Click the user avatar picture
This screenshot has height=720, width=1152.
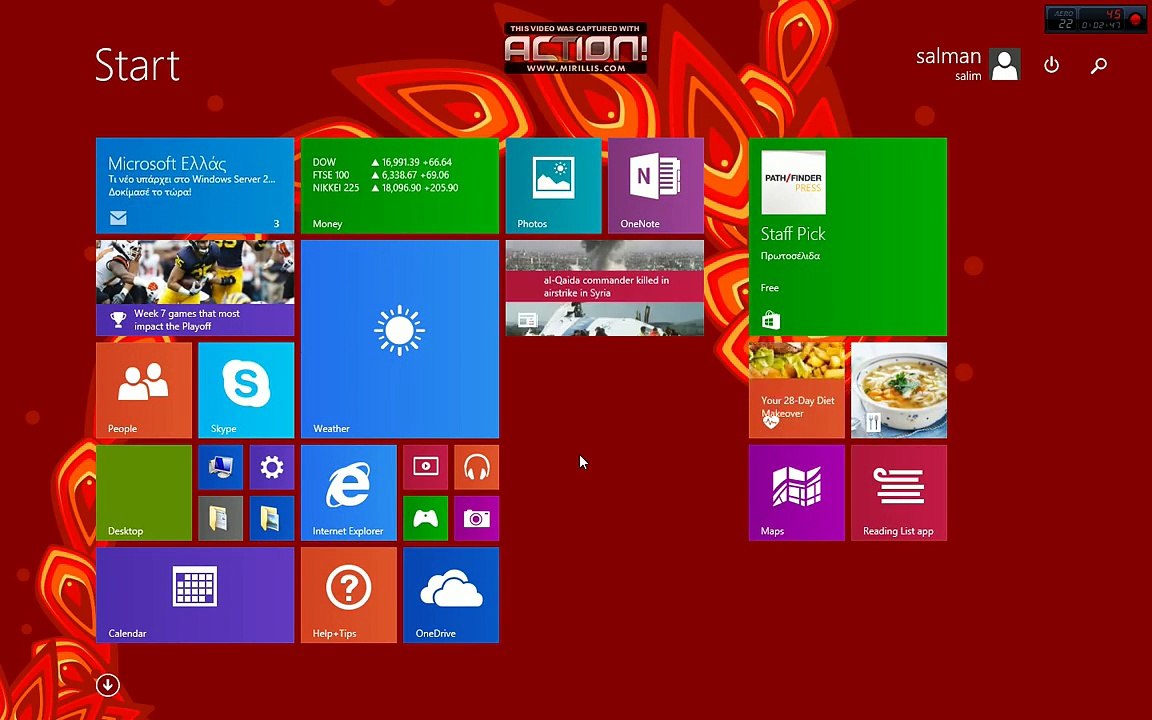pyautogui.click(x=1004, y=64)
